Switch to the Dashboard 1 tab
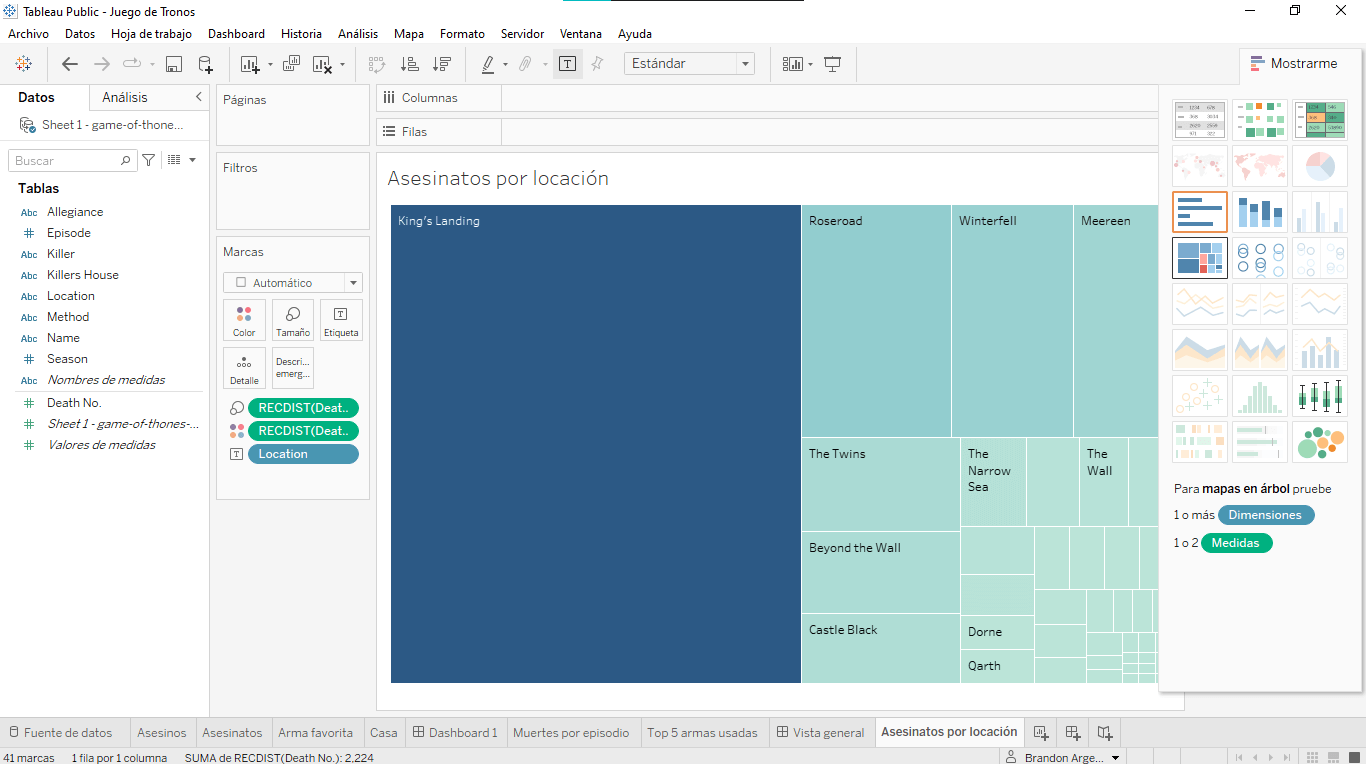Viewport: 1366px width, 764px height. [x=455, y=732]
